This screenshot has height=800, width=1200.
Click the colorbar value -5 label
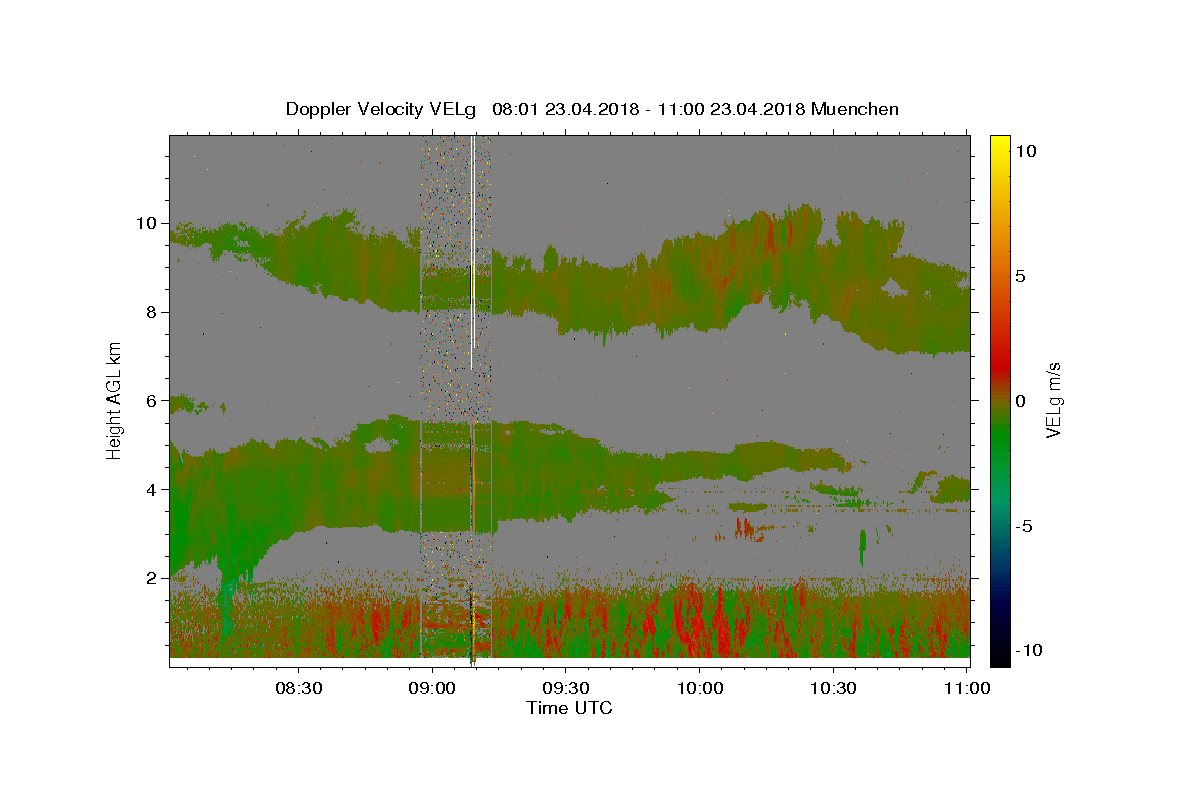pyautogui.click(x=1024, y=526)
